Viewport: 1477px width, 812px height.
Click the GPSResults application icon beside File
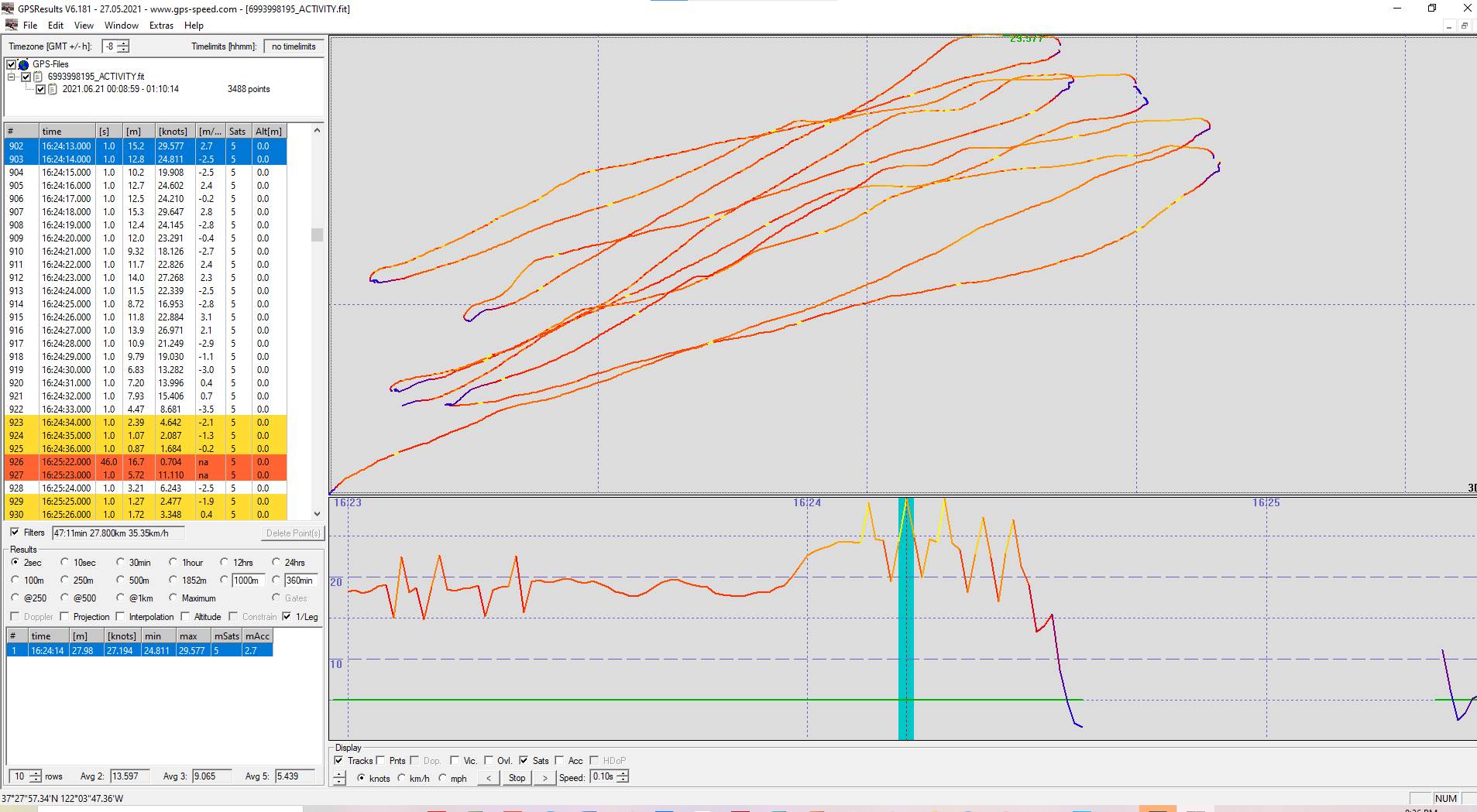[11, 26]
